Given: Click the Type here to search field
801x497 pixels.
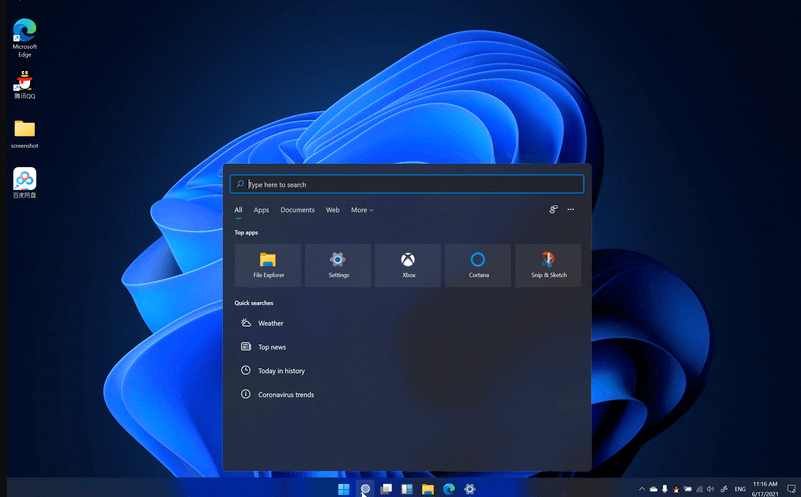Looking at the screenshot, I should coord(410,184).
